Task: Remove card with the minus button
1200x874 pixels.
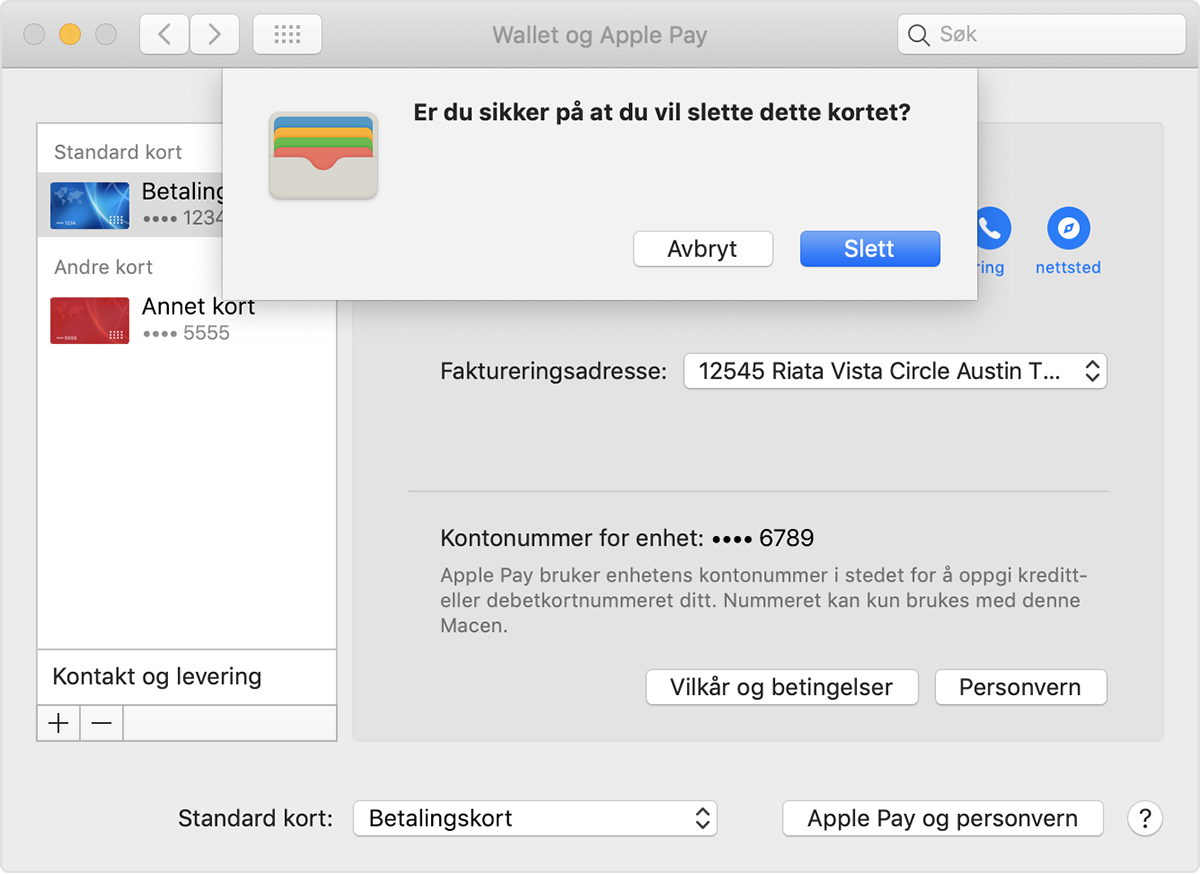Action: (102, 723)
